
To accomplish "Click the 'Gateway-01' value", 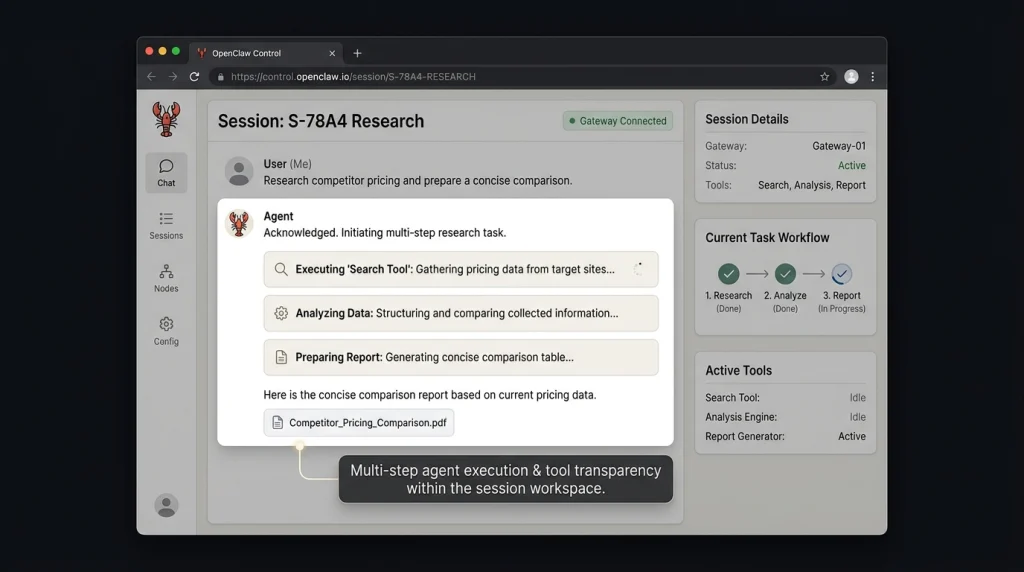I will pos(839,146).
